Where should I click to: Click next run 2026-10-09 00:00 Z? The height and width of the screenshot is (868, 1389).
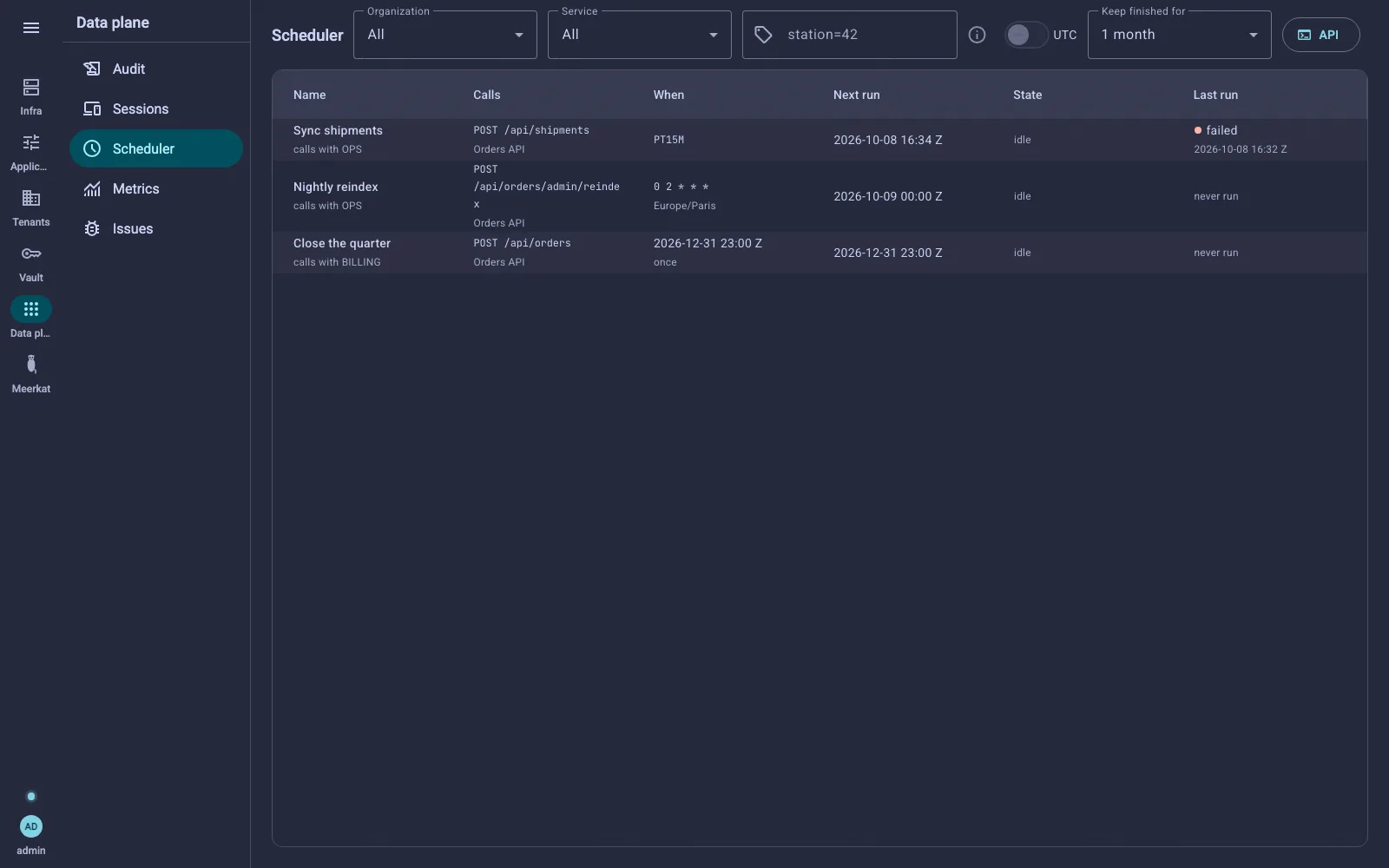click(x=888, y=196)
